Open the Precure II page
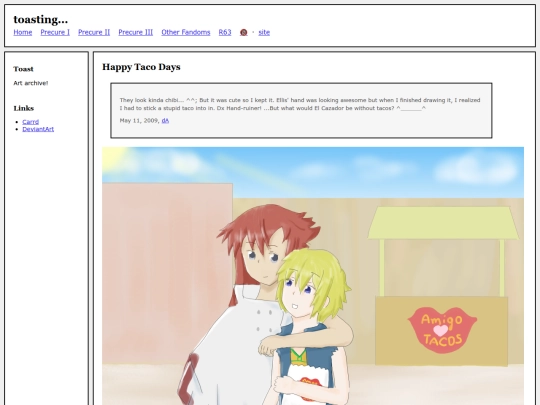Viewport: 540px width, 405px height. [x=94, y=32]
